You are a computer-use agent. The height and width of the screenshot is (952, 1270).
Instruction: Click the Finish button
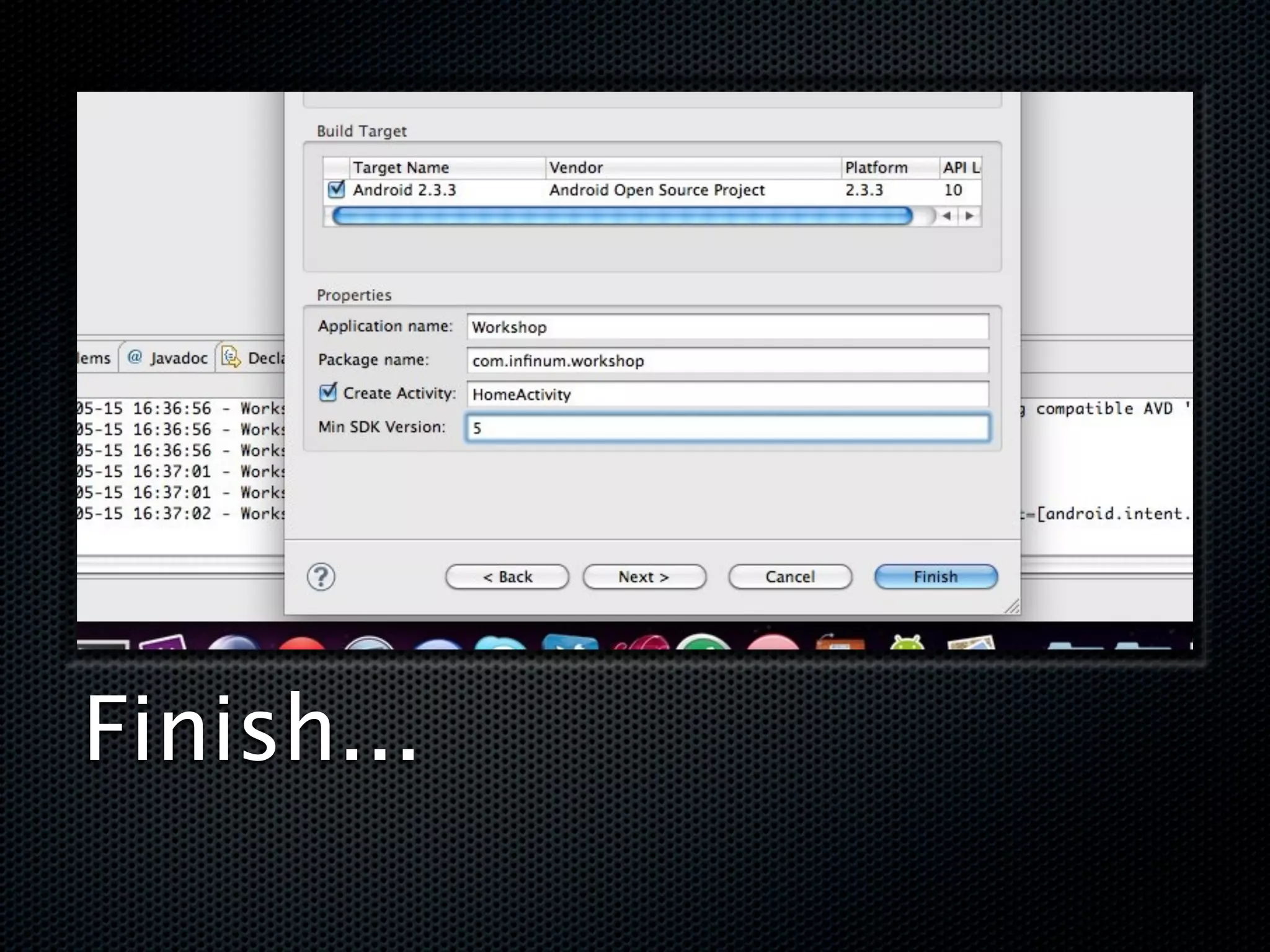click(x=936, y=576)
